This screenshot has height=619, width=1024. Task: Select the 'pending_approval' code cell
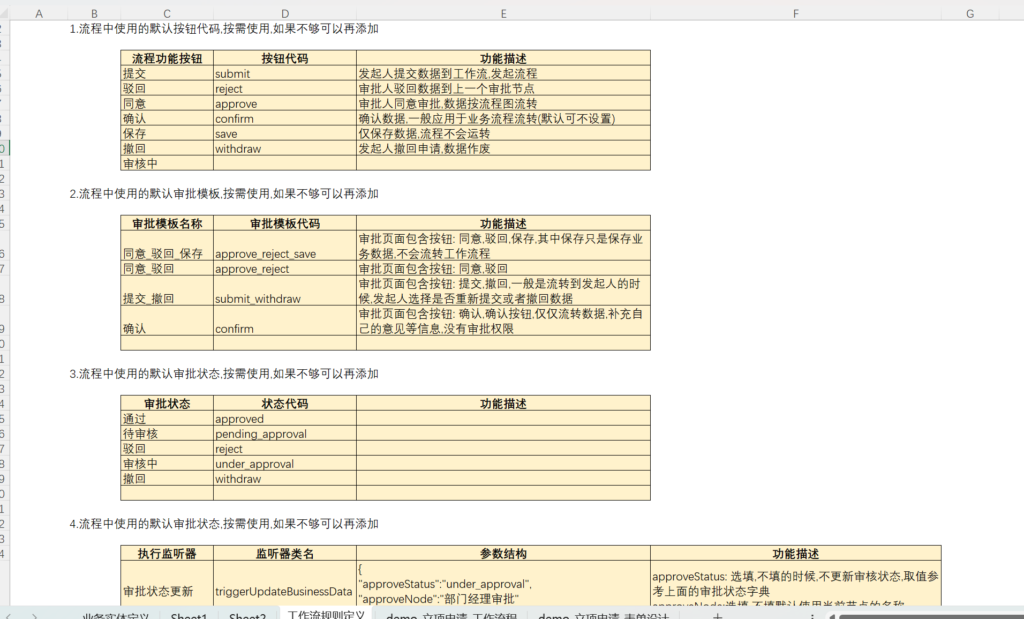285,434
